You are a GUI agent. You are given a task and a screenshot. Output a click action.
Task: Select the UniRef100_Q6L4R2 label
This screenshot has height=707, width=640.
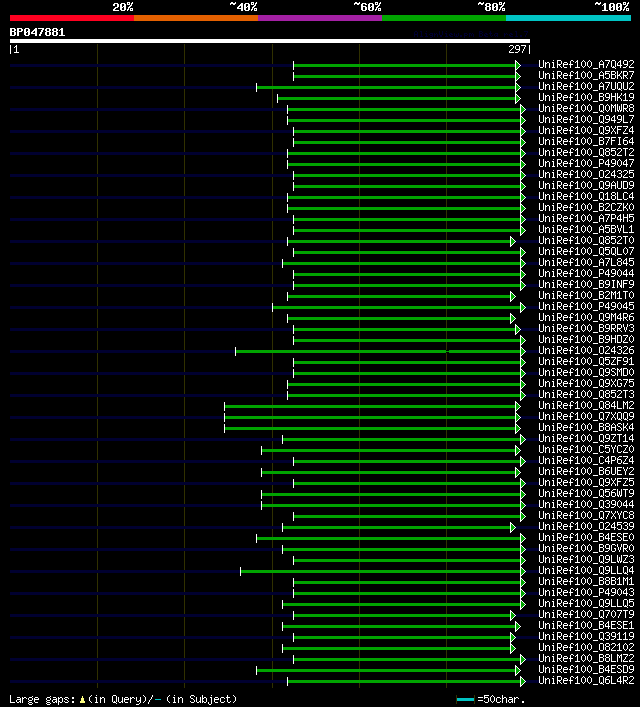pos(586,680)
